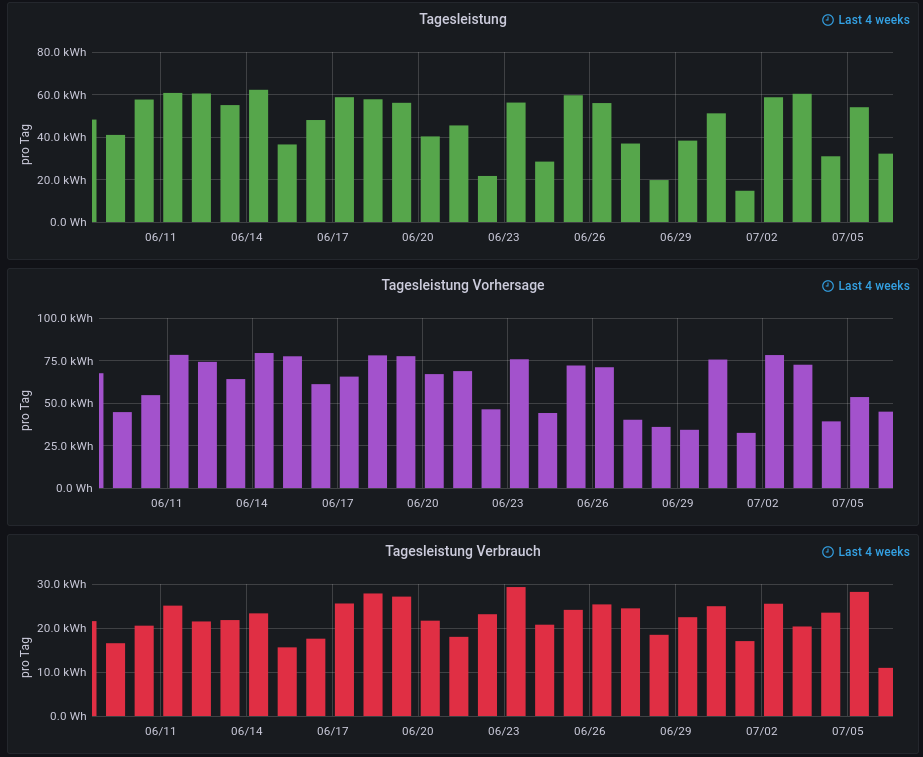Click the clock icon in Tagesleistung panel header
The height and width of the screenshot is (757, 923).
tap(827, 20)
